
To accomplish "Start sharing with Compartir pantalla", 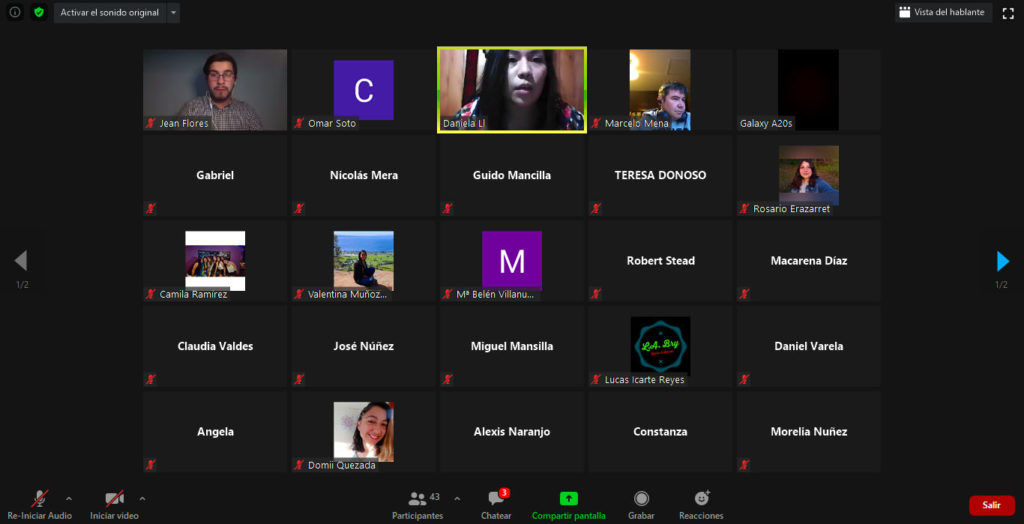I will point(568,504).
